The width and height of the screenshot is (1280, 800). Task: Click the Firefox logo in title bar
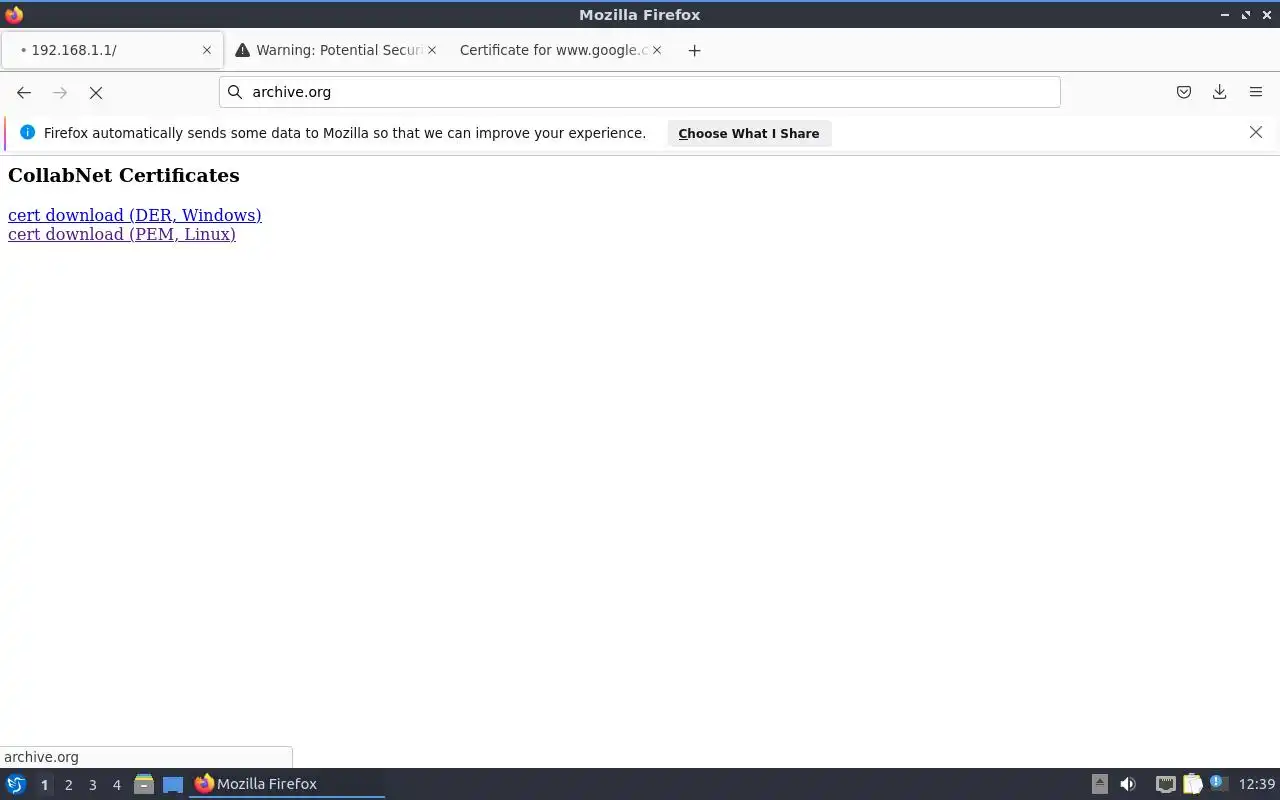click(14, 15)
